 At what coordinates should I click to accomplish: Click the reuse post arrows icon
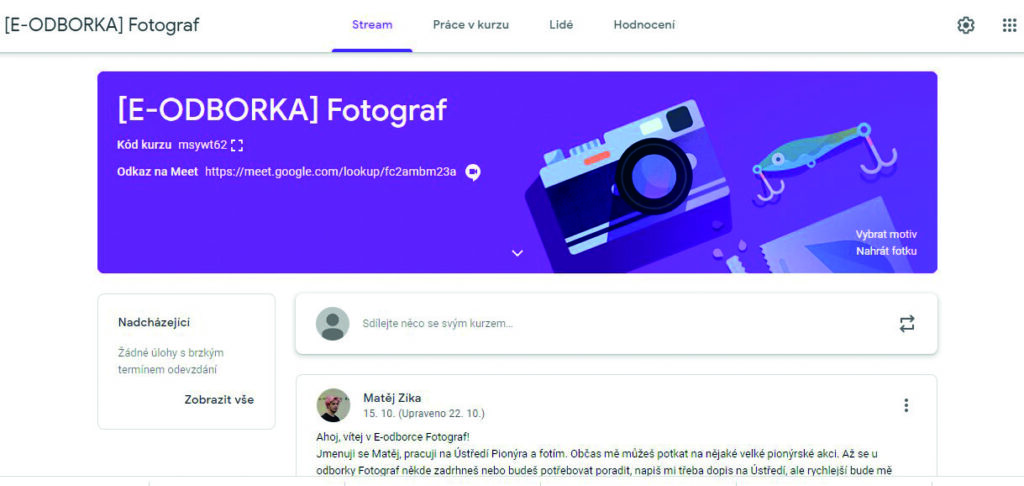pos(906,323)
